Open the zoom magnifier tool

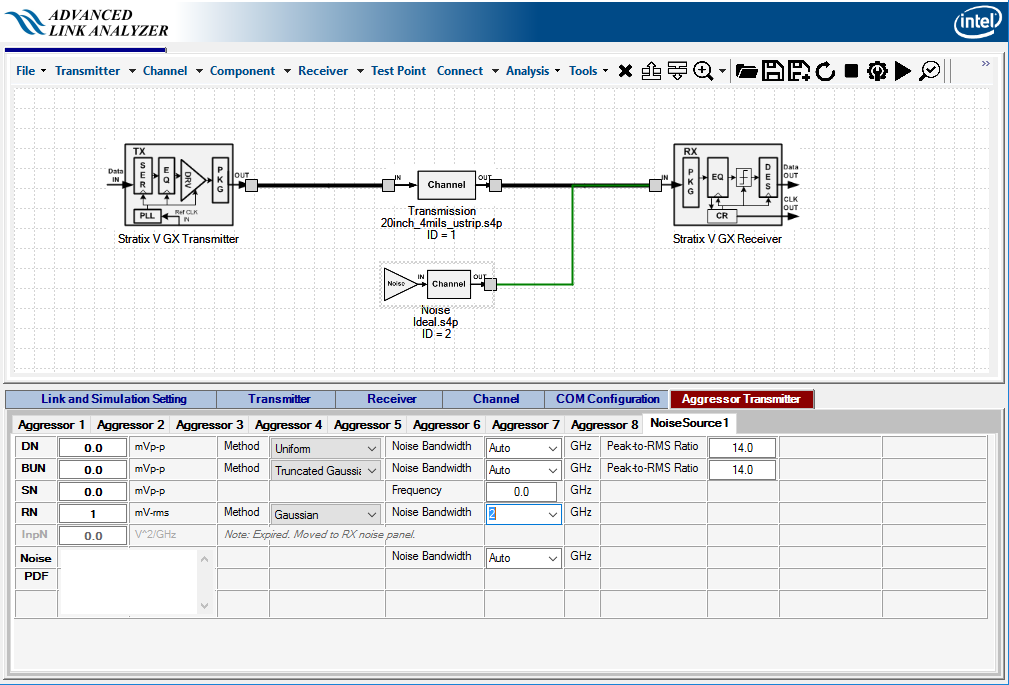(x=704, y=71)
